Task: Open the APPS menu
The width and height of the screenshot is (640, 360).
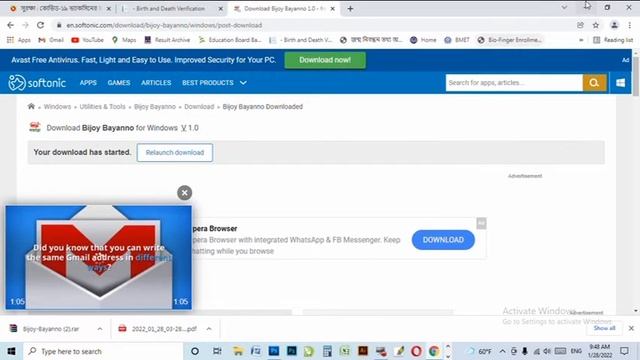Action: [x=88, y=83]
